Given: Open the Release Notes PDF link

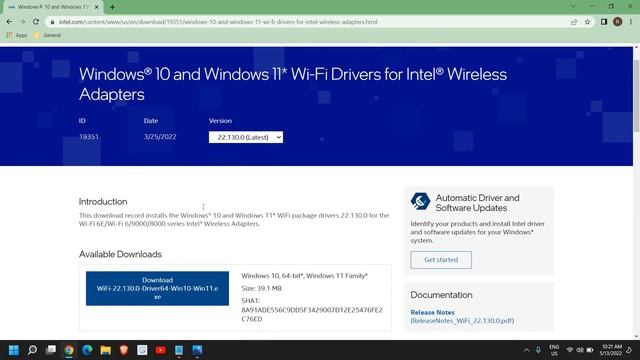Looking at the screenshot, I should 462,316.
